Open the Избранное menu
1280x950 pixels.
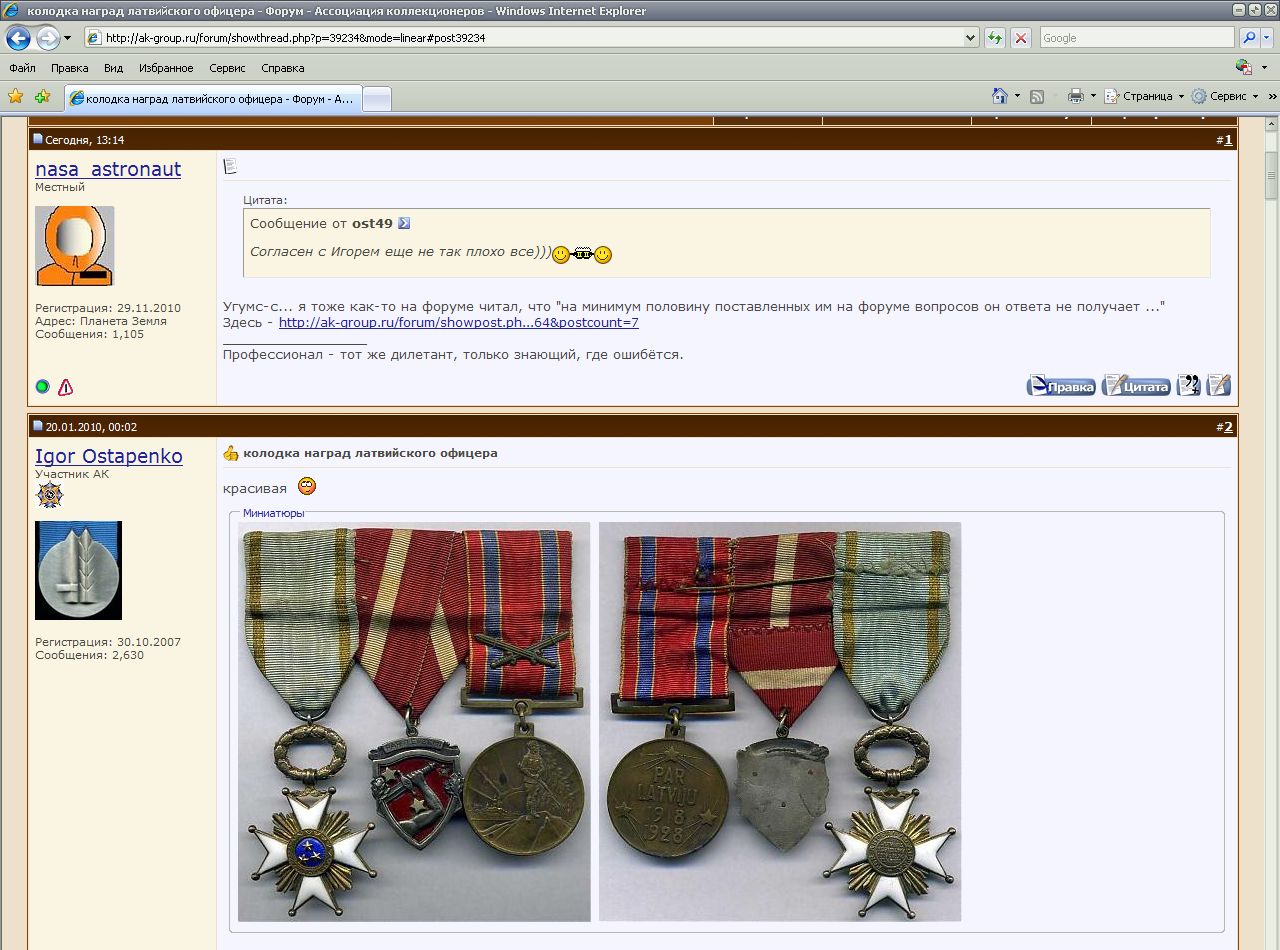coord(166,68)
